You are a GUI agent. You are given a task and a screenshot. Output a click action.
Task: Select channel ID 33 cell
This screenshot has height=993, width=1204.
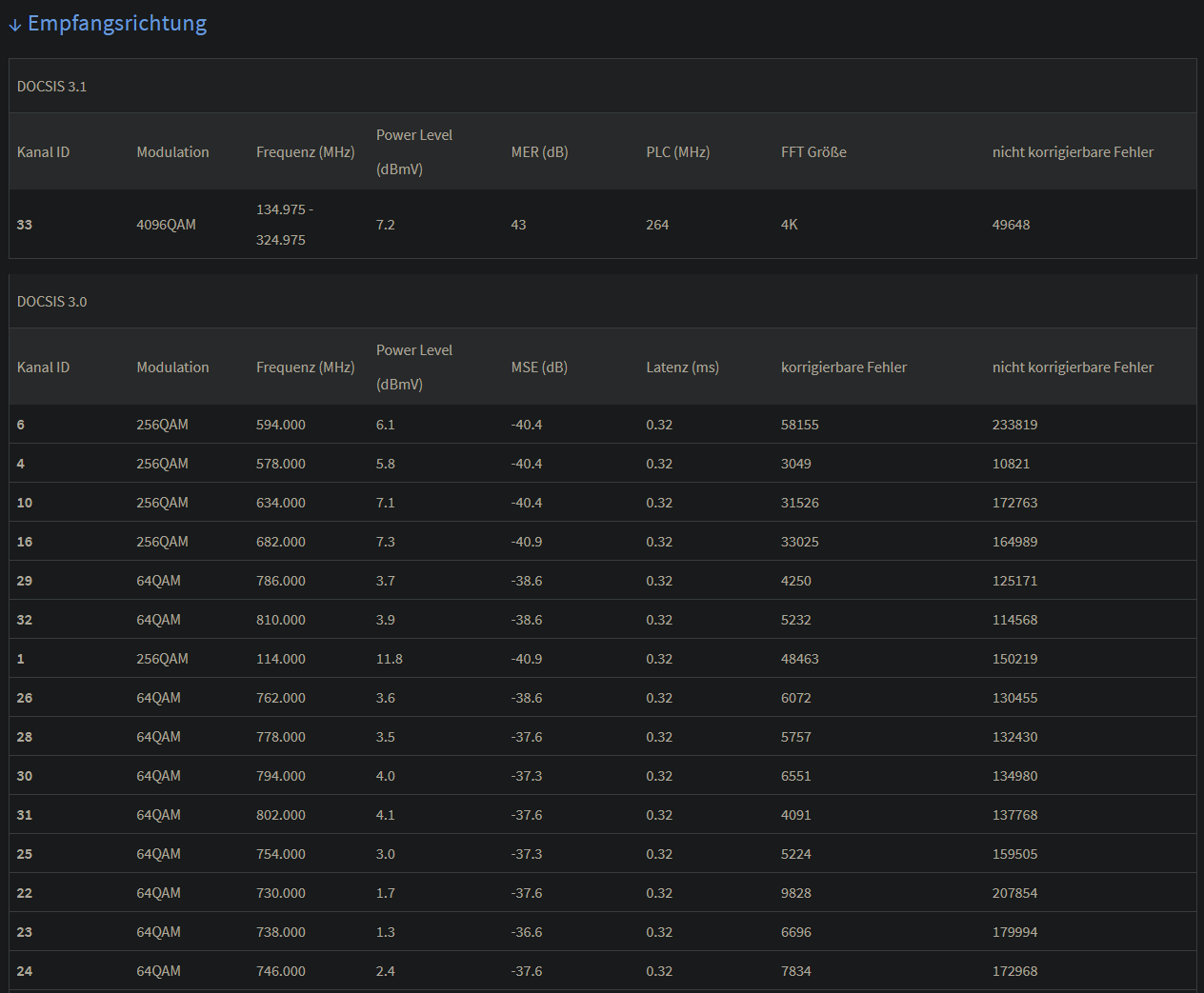(24, 225)
